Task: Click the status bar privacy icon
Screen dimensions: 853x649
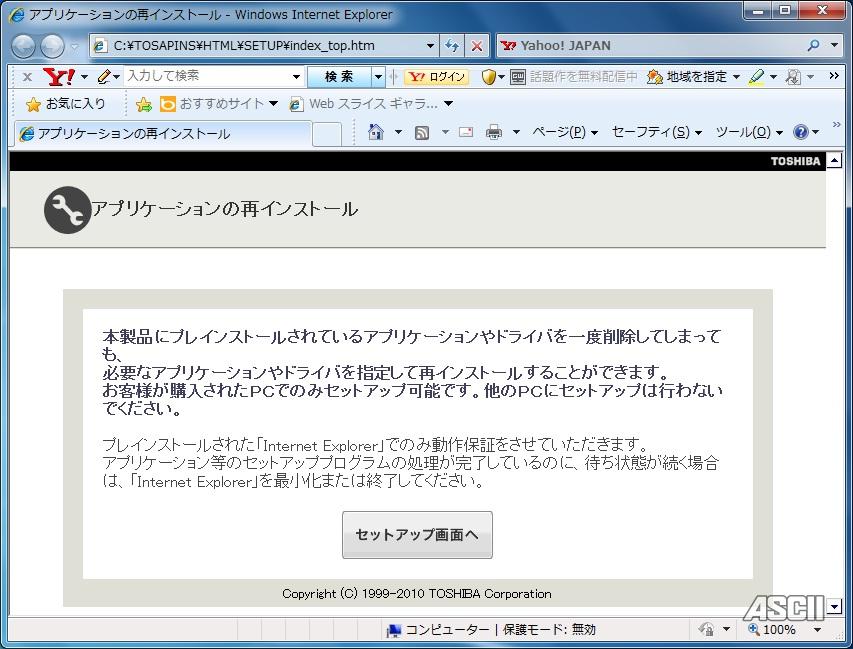Action: [707, 629]
